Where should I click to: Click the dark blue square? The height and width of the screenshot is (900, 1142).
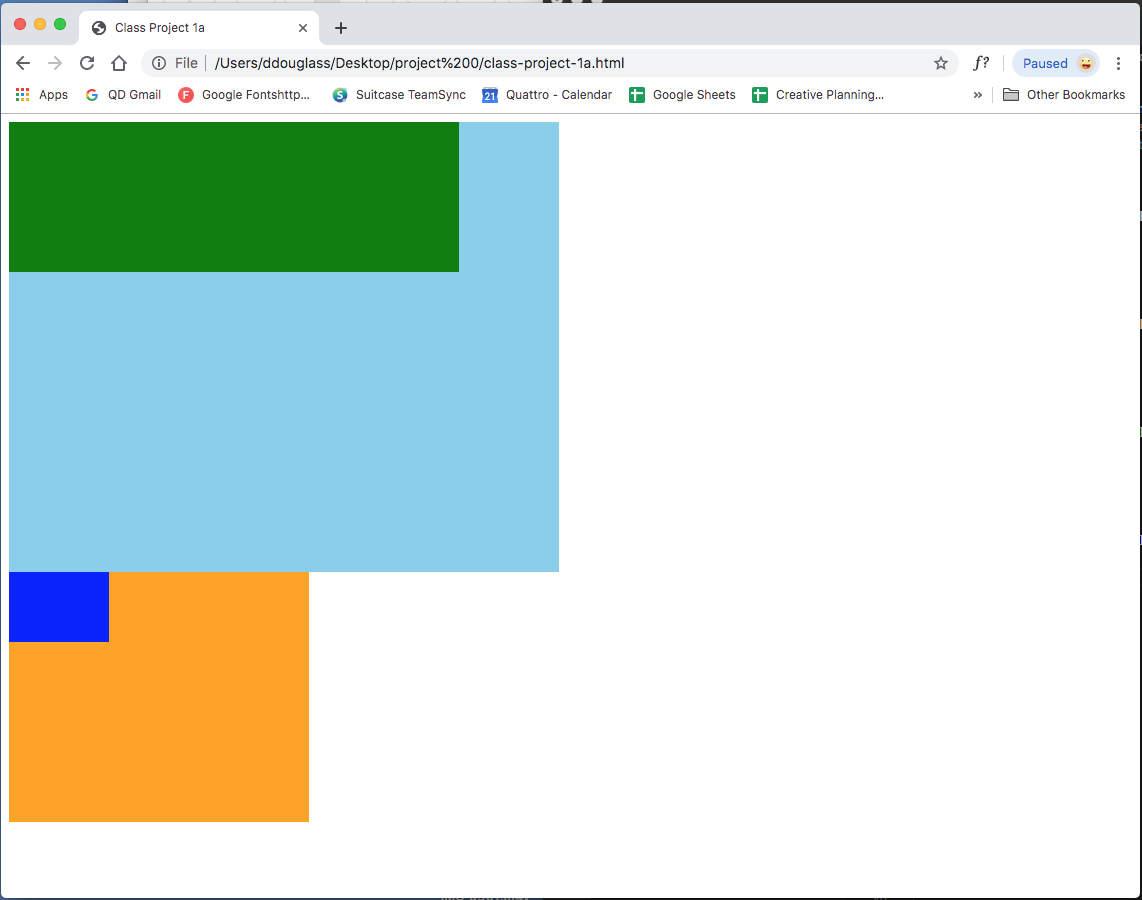pos(59,607)
